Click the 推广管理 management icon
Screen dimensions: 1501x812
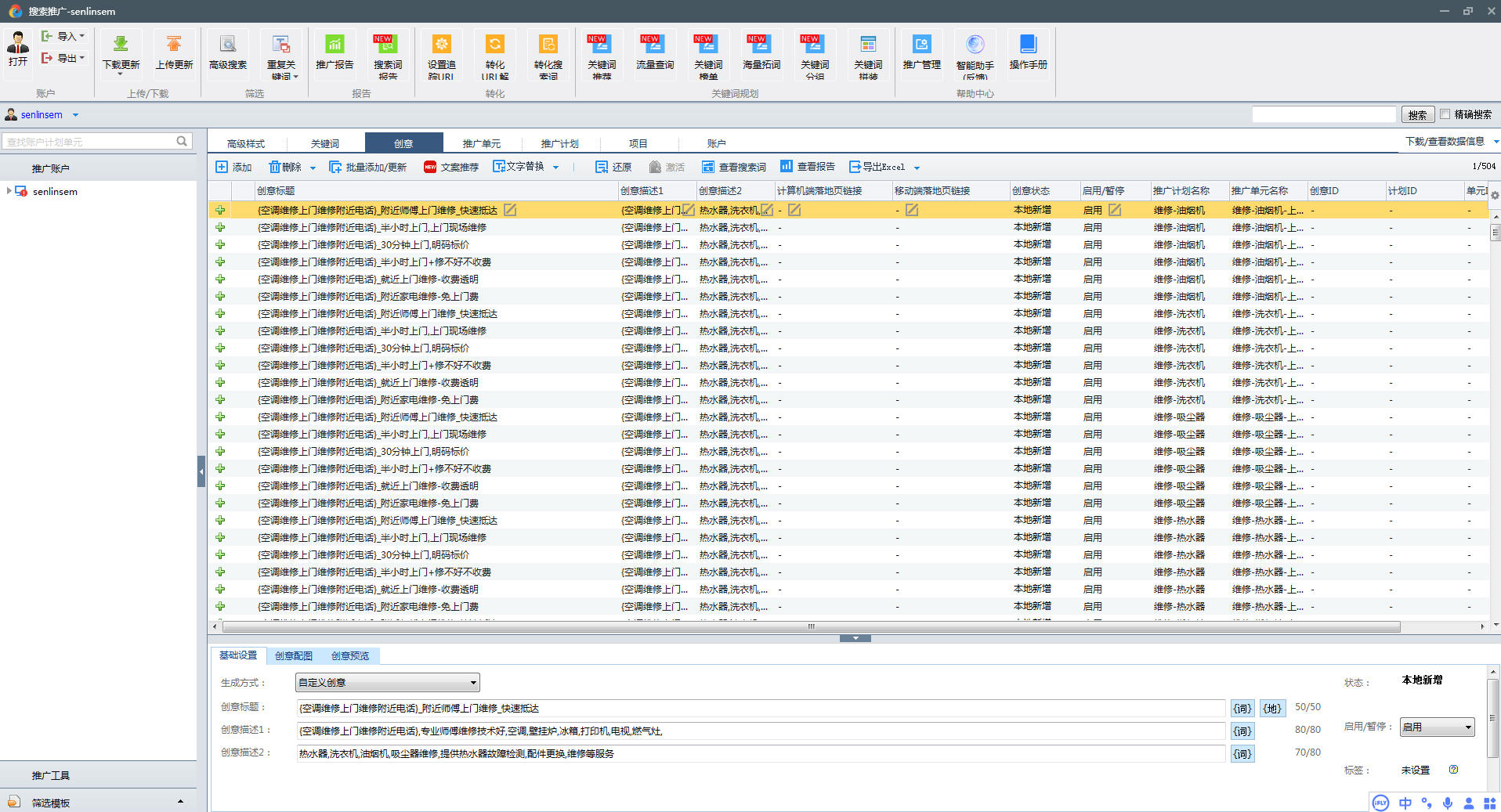pos(921,45)
